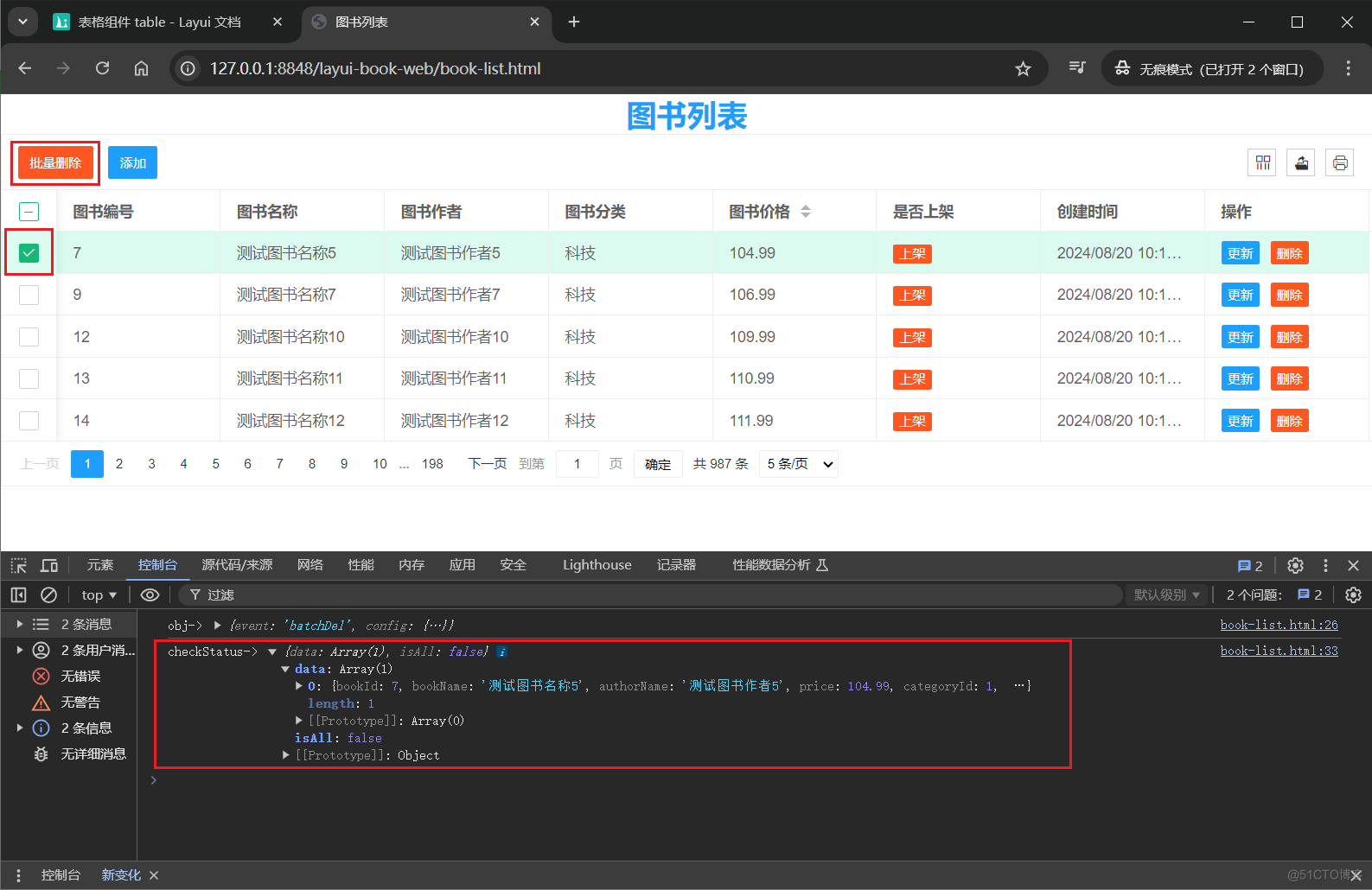1372x890 pixels.
Task: Open the column filter icon in table toolbar
Action: [x=1263, y=162]
